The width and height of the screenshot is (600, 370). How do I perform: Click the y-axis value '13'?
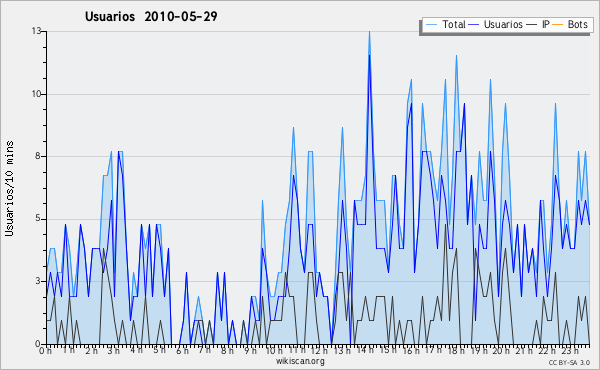coord(36,31)
